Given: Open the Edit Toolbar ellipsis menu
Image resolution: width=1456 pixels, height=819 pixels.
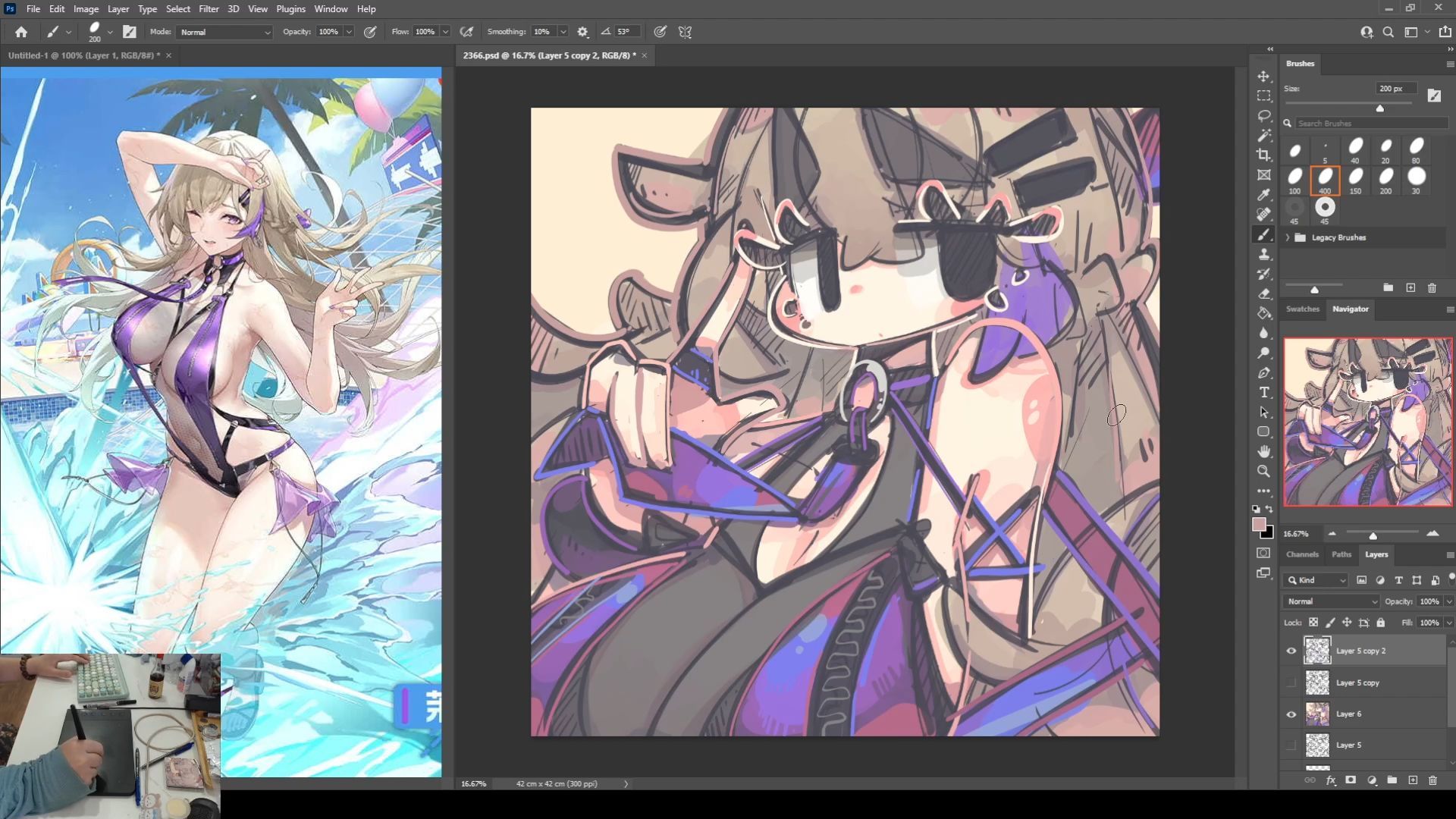Looking at the screenshot, I should [1263, 491].
